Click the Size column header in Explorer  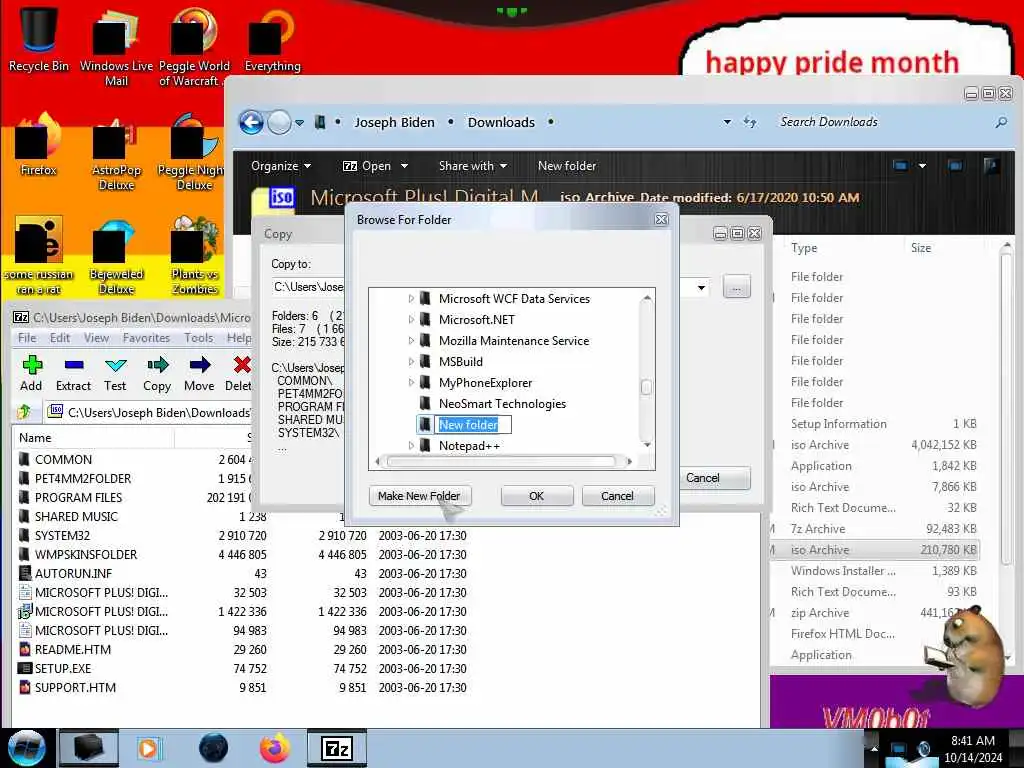tap(921, 248)
